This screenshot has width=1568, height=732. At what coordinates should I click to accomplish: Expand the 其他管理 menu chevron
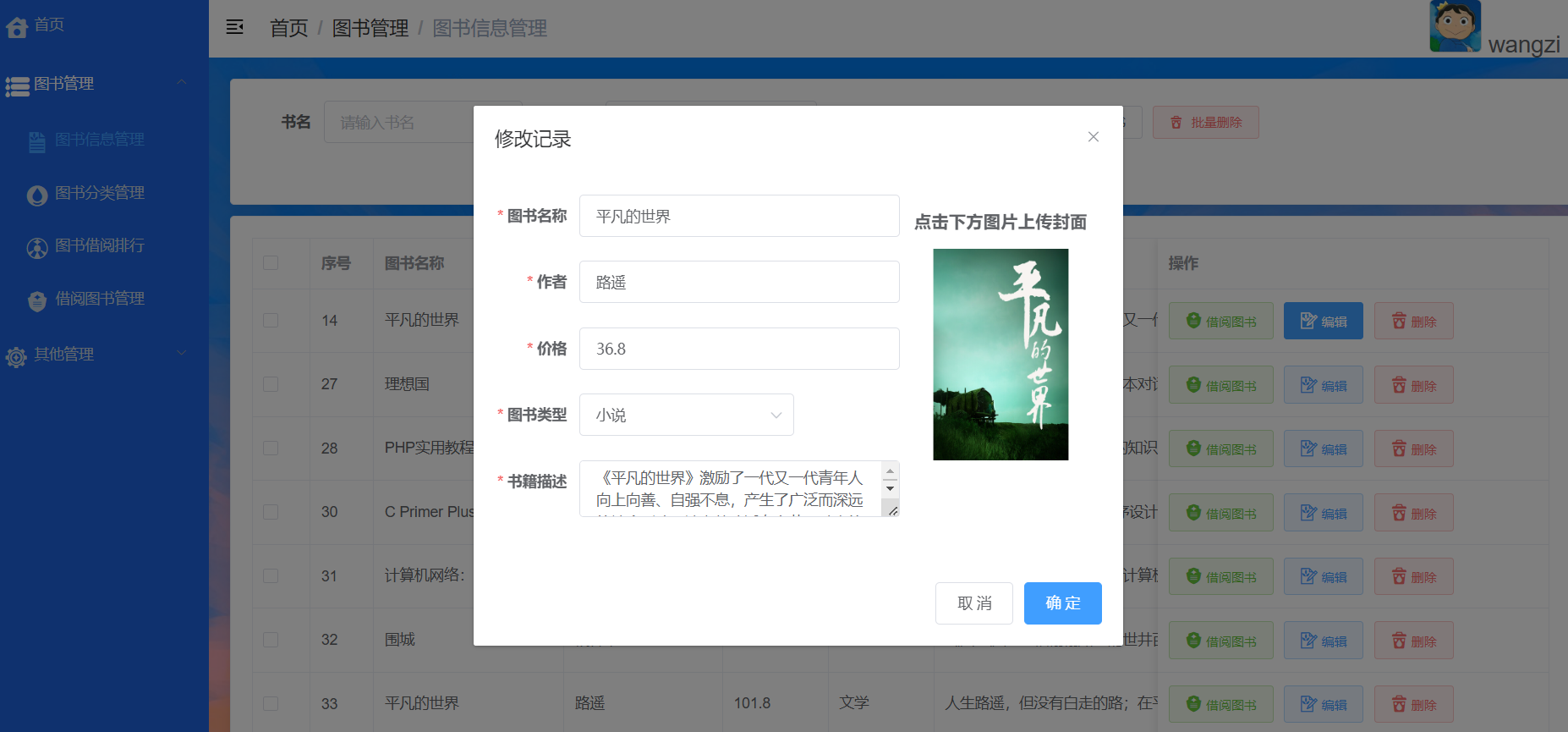click(x=181, y=353)
